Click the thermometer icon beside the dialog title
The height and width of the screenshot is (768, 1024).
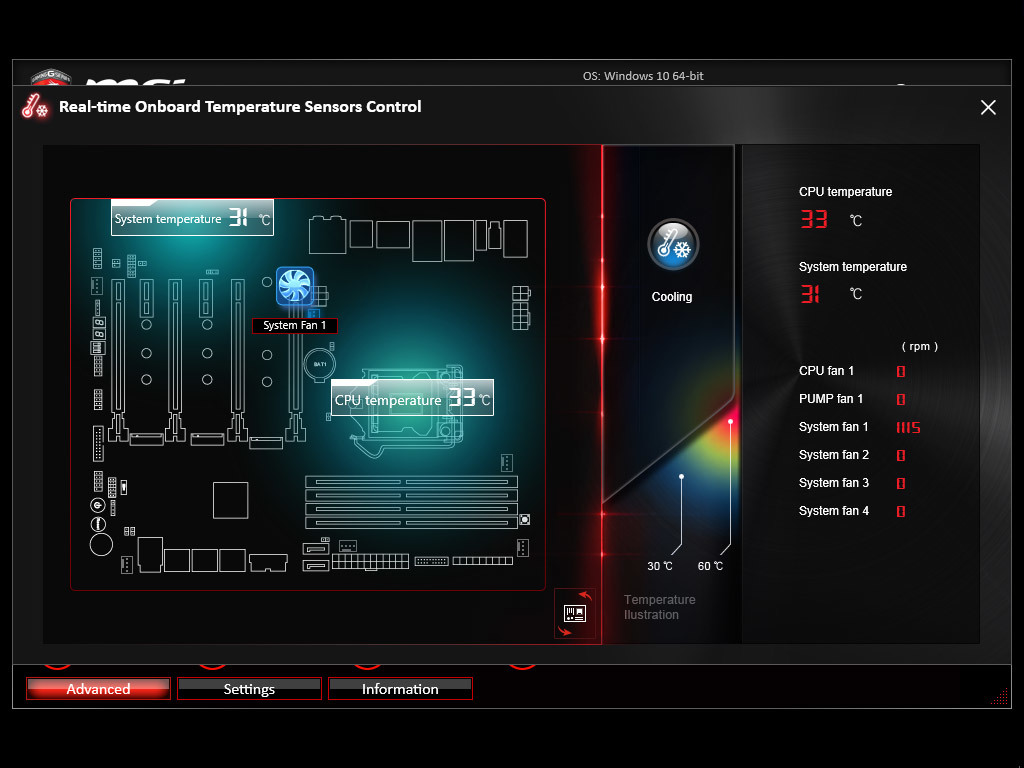pos(34,106)
